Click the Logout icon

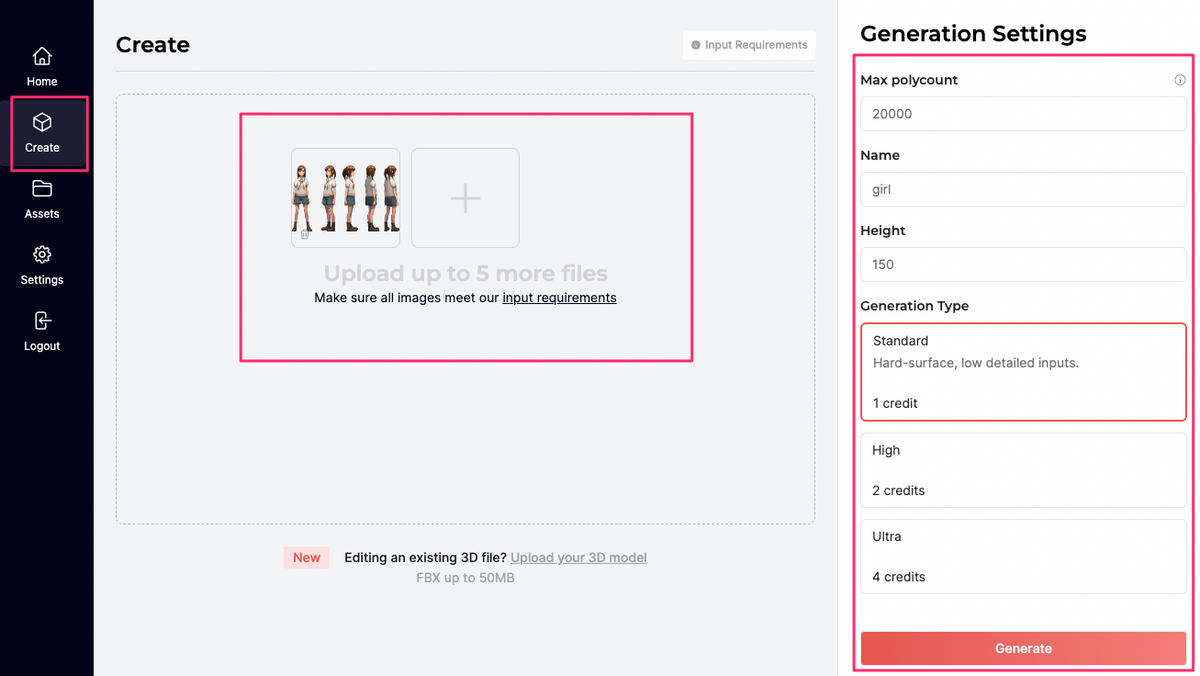click(42, 320)
